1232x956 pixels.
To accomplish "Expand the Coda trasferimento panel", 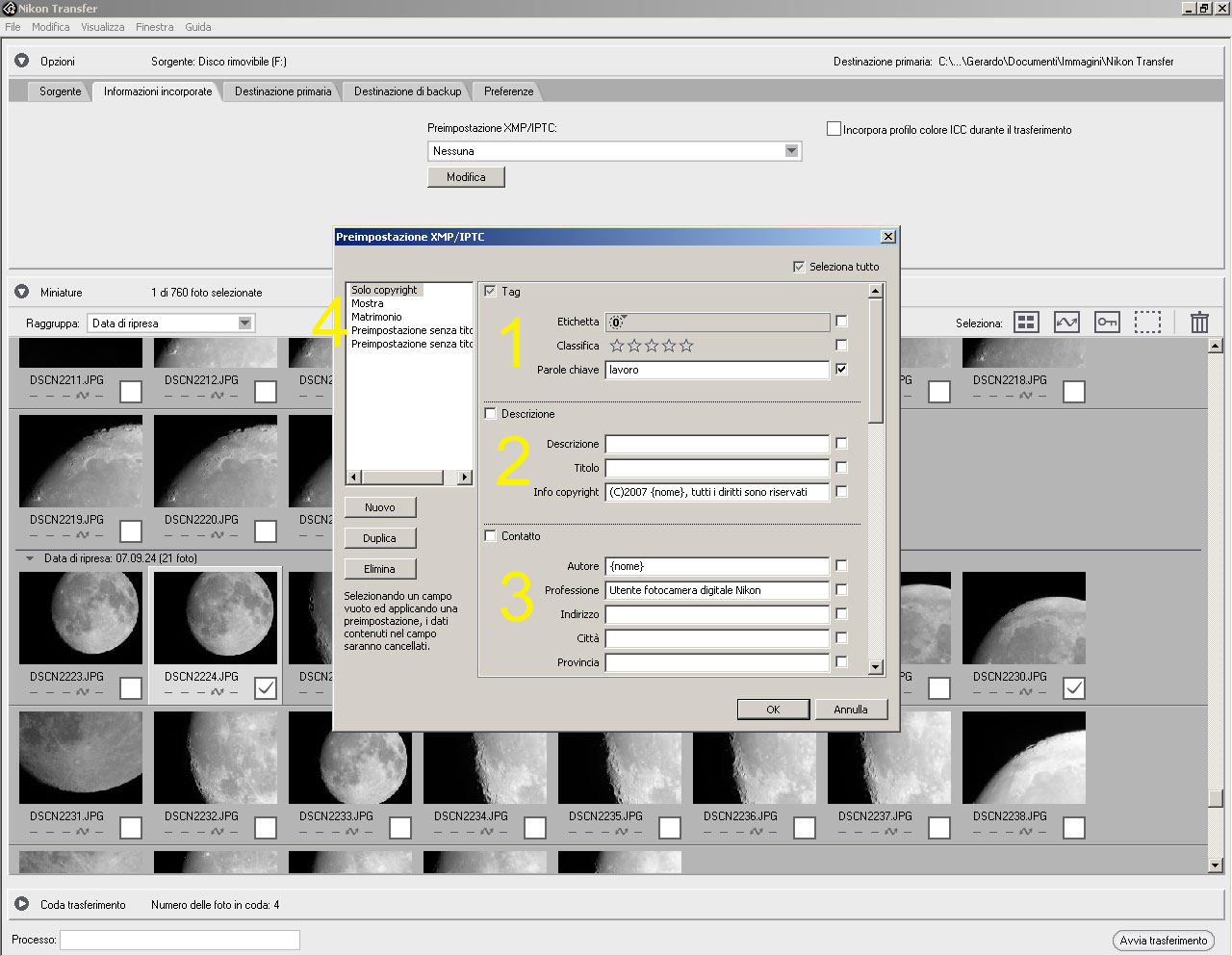I will 21,904.
